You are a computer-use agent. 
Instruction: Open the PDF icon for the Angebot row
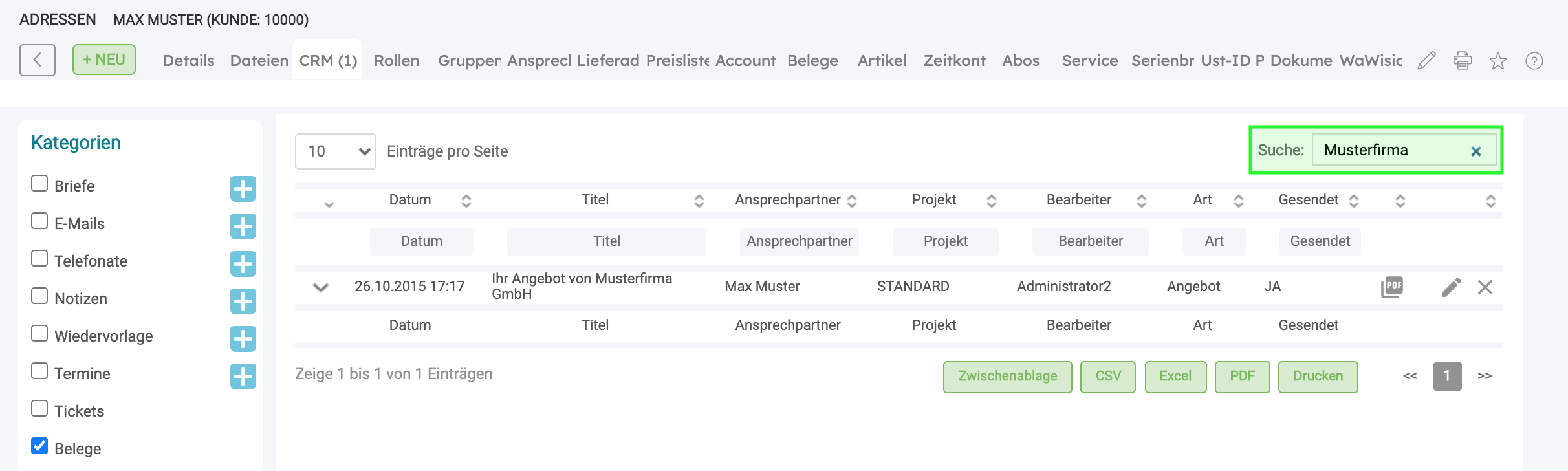click(x=1392, y=287)
